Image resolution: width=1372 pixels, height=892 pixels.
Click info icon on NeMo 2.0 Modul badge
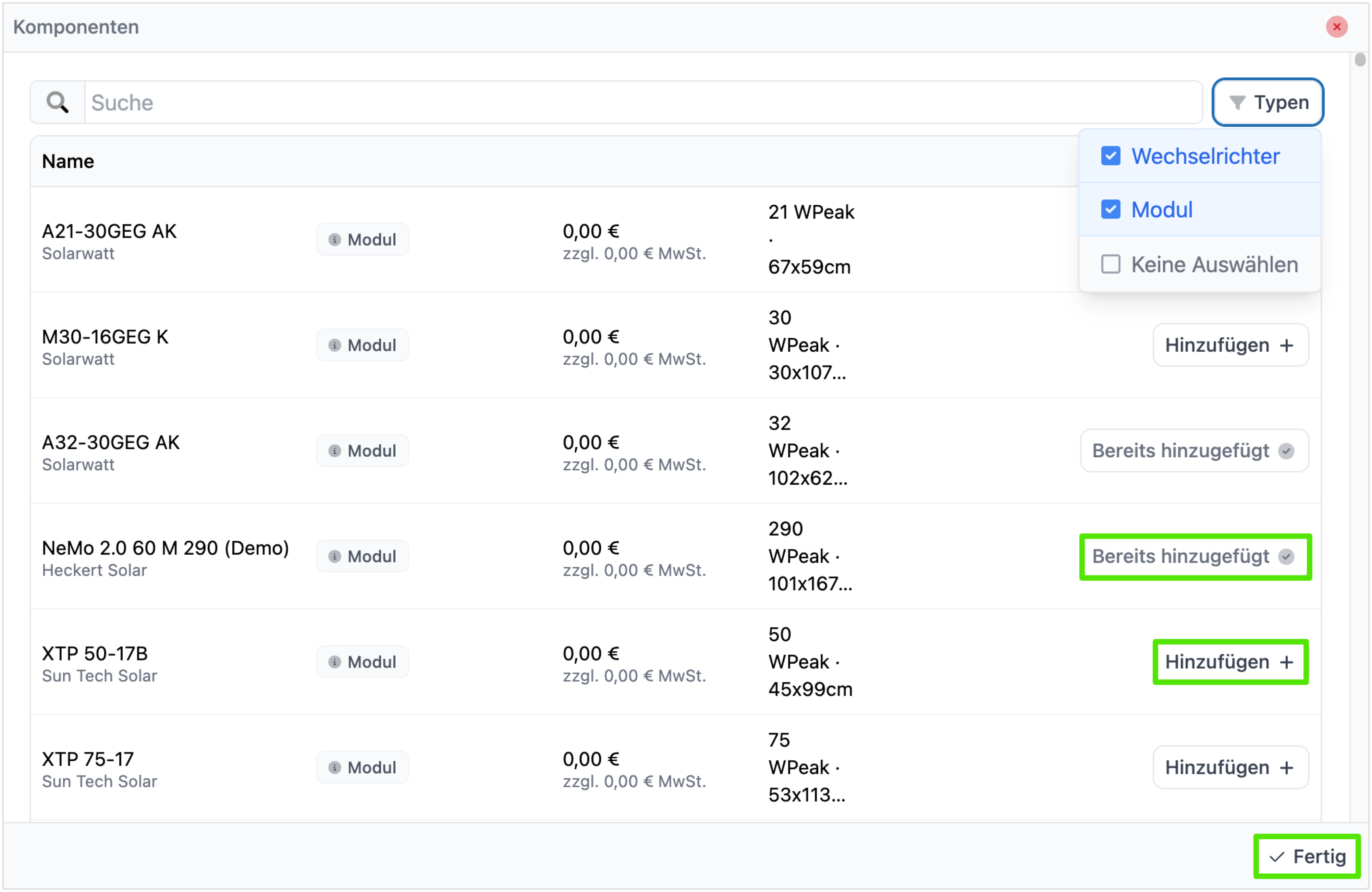334,556
